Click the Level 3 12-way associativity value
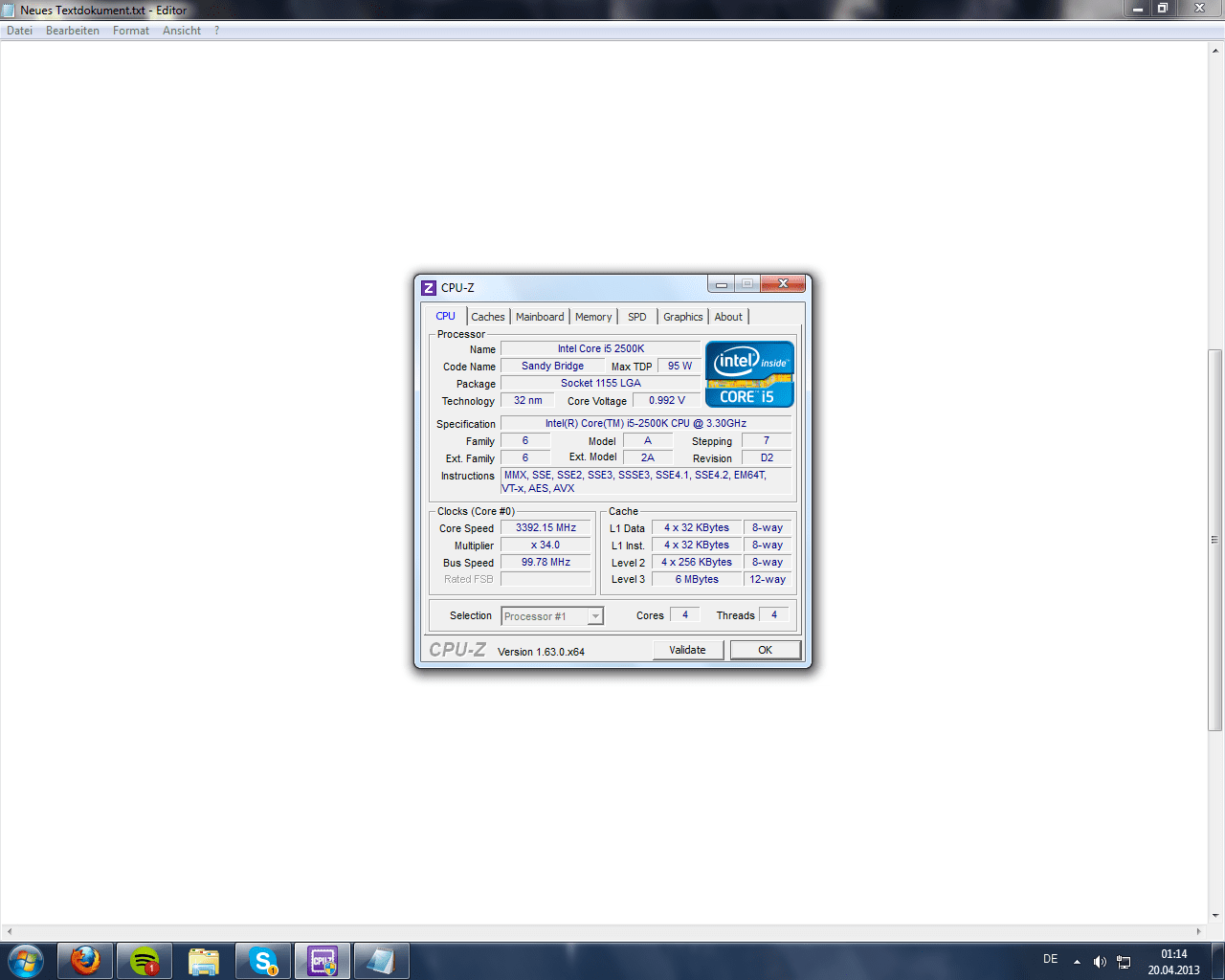1225x980 pixels. pyautogui.click(x=768, y=579)
